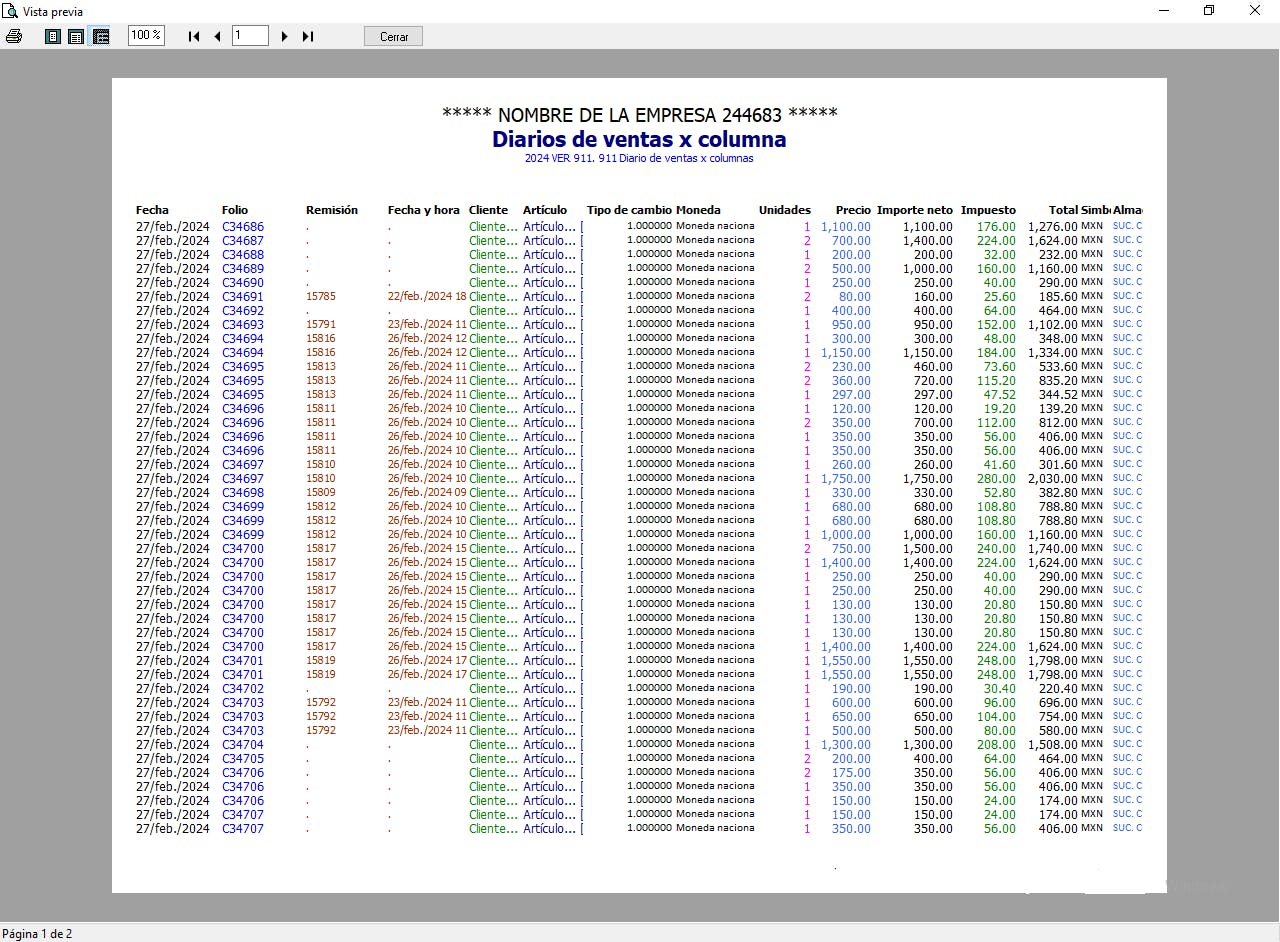This screenshot has height=942, width=1280.
Task: Click the printer icon to print report
Action: pyautogui.click(x=14, y=36)
